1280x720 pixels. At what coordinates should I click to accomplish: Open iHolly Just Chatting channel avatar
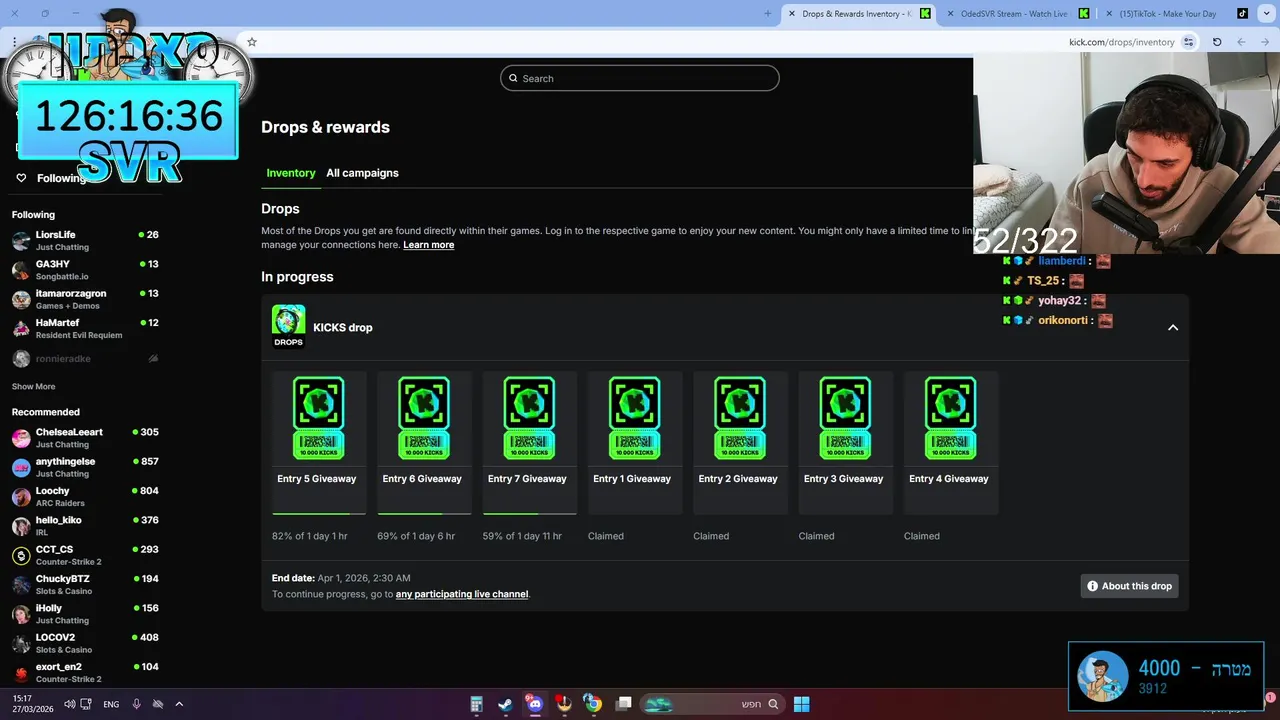click(x=21, y=614)
